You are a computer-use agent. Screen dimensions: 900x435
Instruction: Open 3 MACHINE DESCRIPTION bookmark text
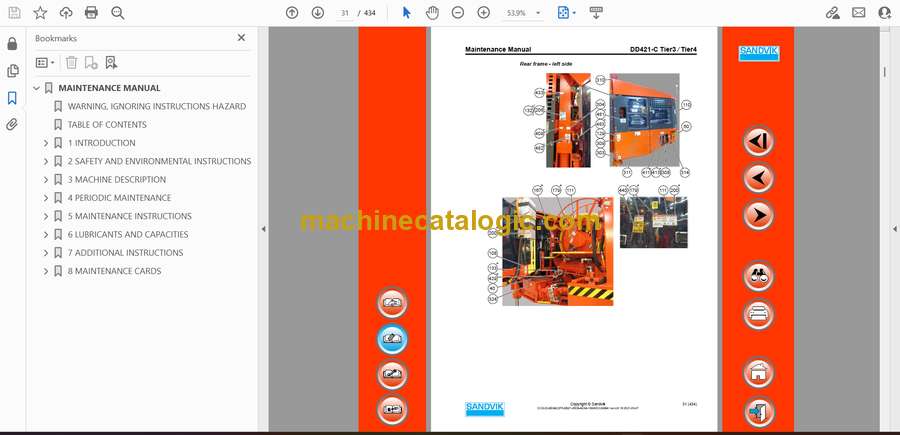pos(117,180)
